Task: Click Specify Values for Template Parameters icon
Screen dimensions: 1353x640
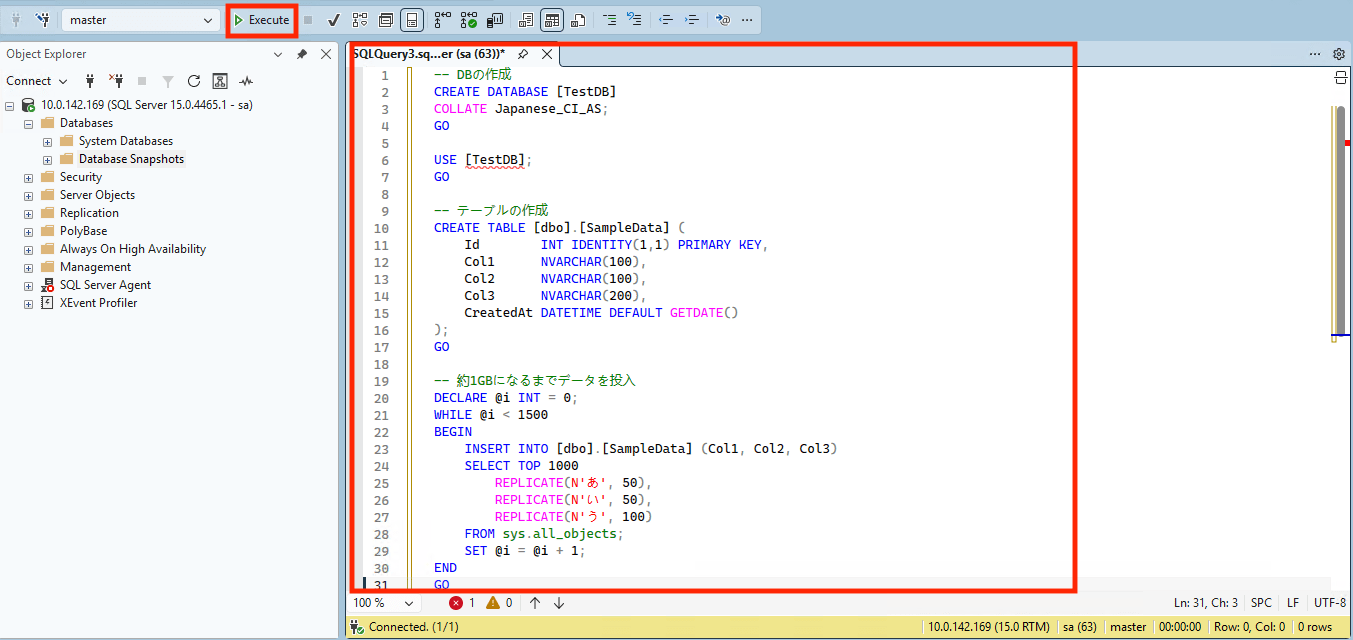Action: [x=723, y=20]
